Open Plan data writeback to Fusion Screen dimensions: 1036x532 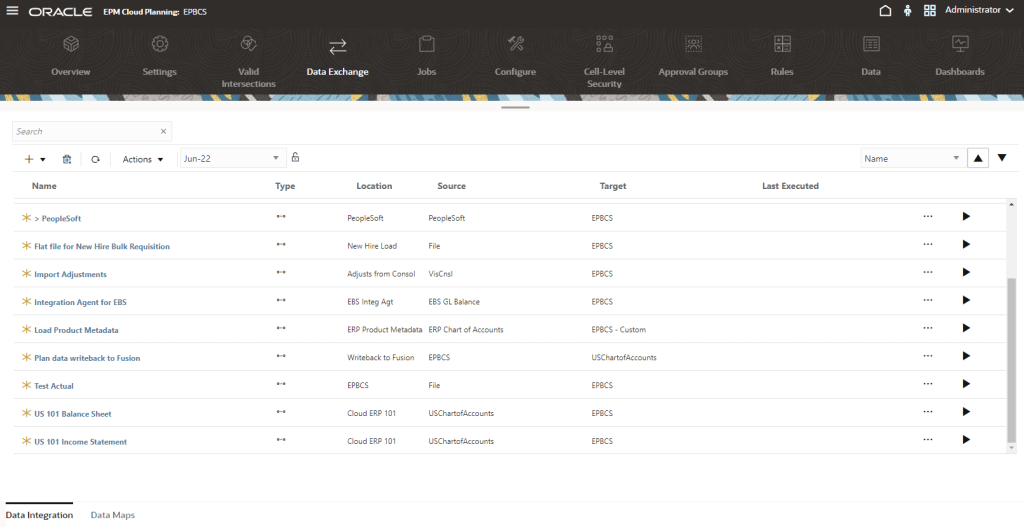coord(87,358)
